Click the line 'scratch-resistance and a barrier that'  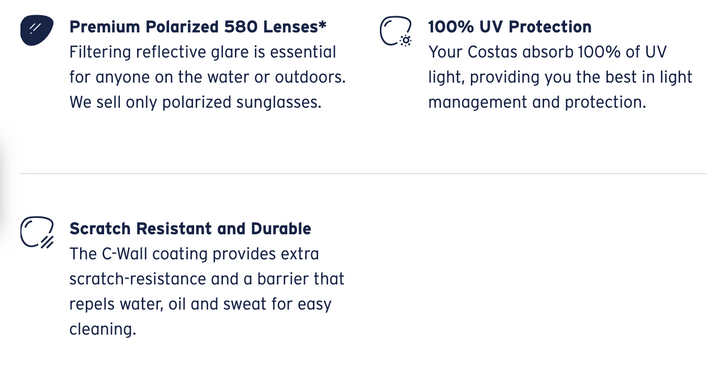pos(207,279)
